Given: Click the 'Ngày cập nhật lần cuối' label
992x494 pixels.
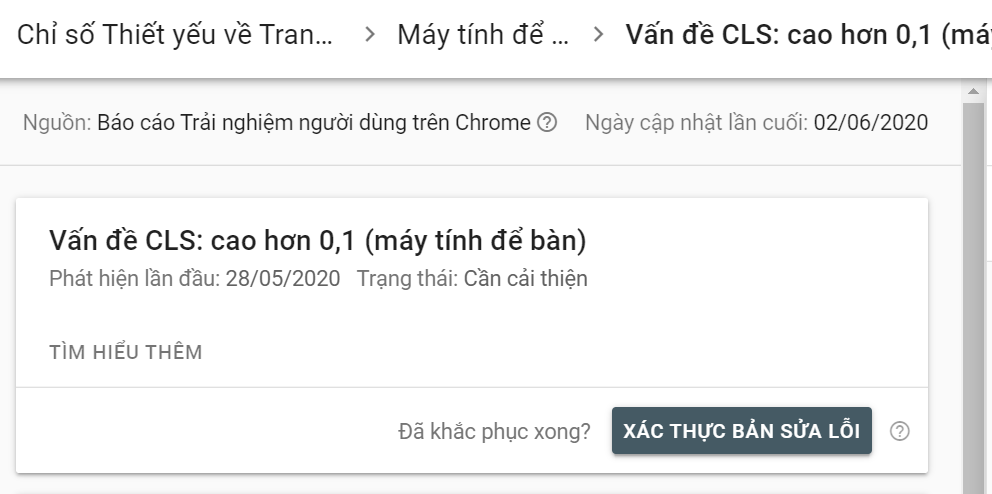Looking at the screenshot, I should pos(697,123).
